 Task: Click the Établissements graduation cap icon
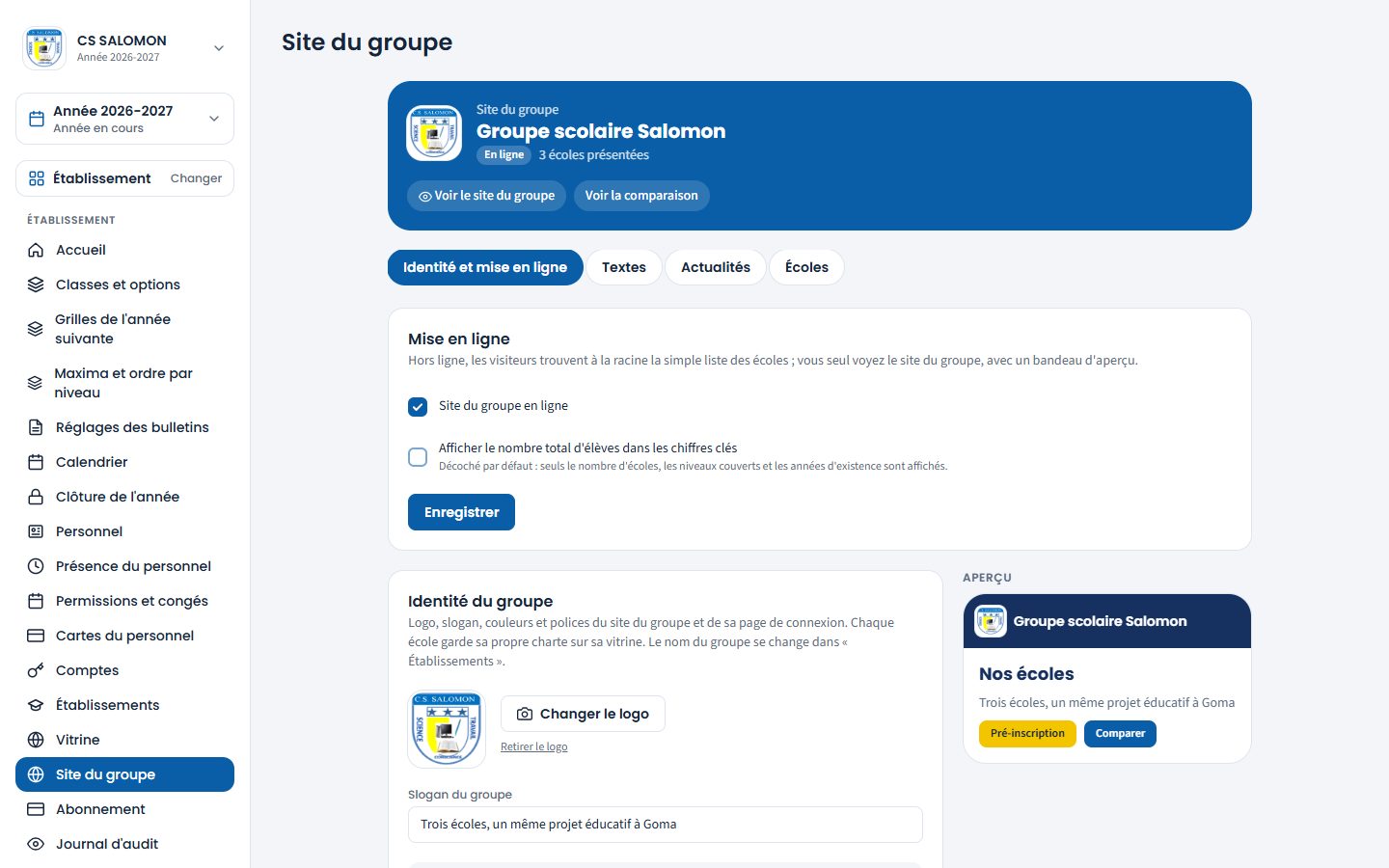(36, 705)
